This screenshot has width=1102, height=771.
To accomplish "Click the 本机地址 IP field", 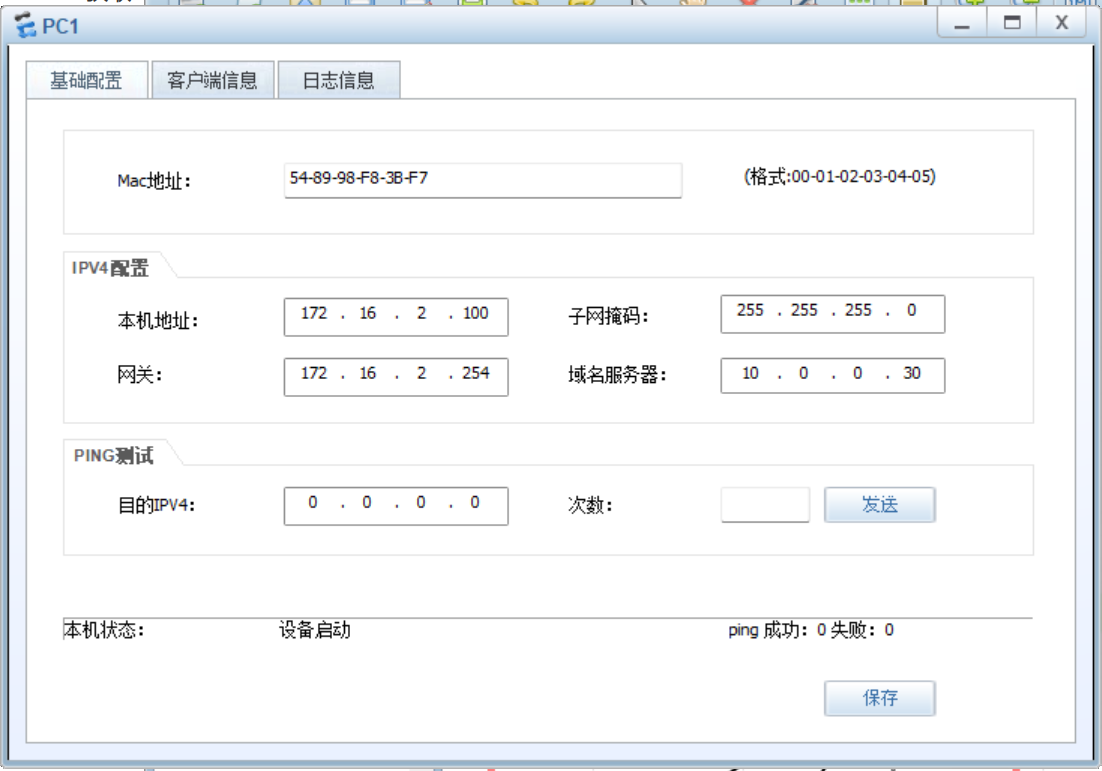I will pyautogui.click(x=396, y=317).
